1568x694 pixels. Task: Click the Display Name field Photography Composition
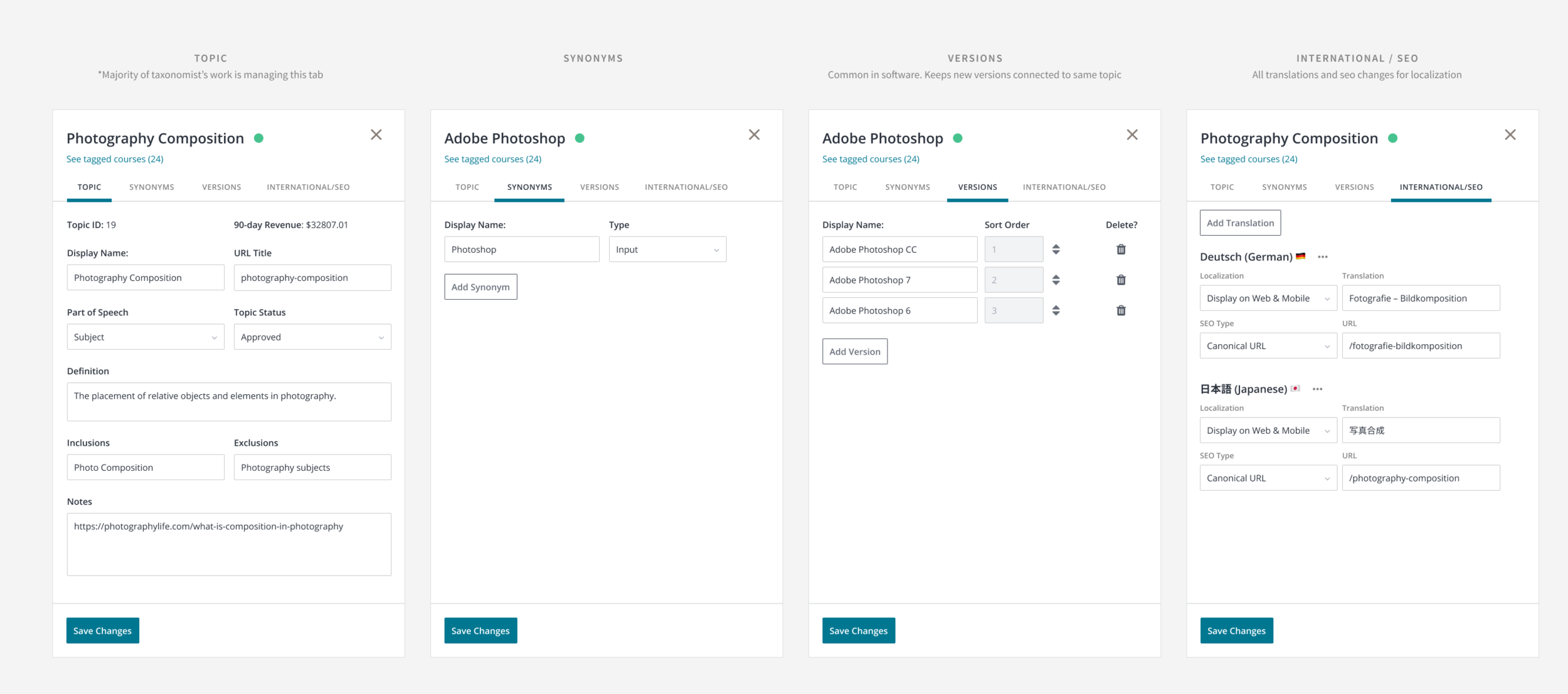tap(146, 278)
